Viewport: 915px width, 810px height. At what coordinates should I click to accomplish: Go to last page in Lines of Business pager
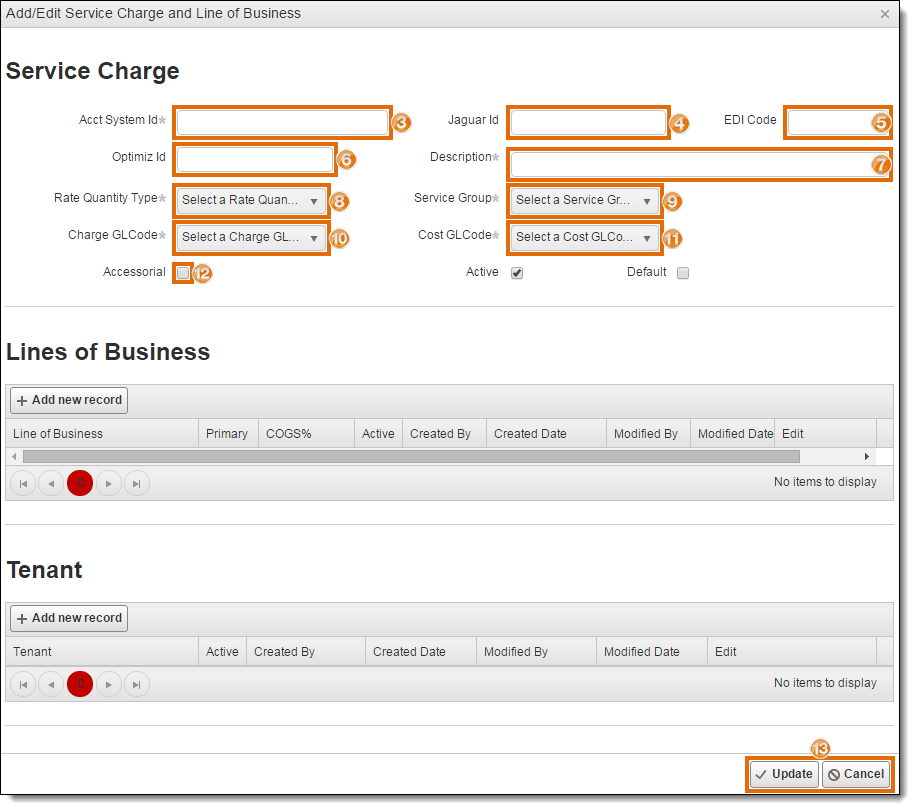[137, 484]
